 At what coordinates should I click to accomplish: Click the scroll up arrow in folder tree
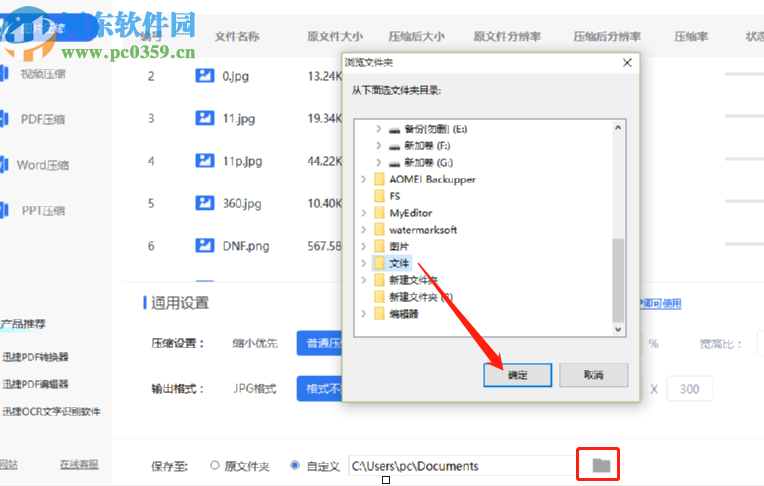(618, 127)
